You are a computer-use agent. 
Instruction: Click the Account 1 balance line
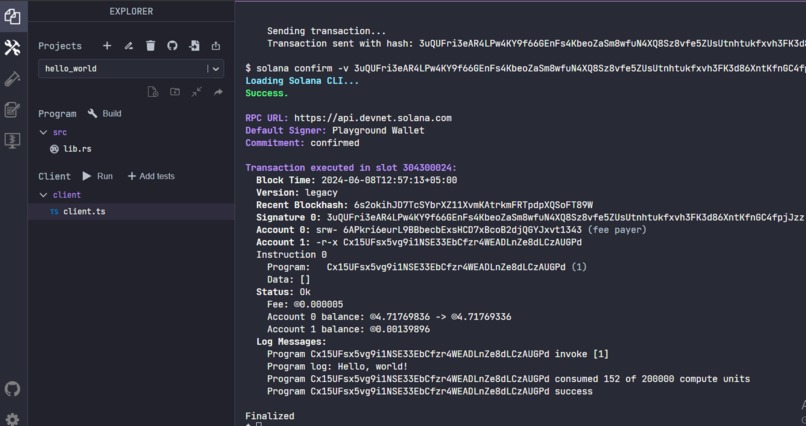coord(349,329)
